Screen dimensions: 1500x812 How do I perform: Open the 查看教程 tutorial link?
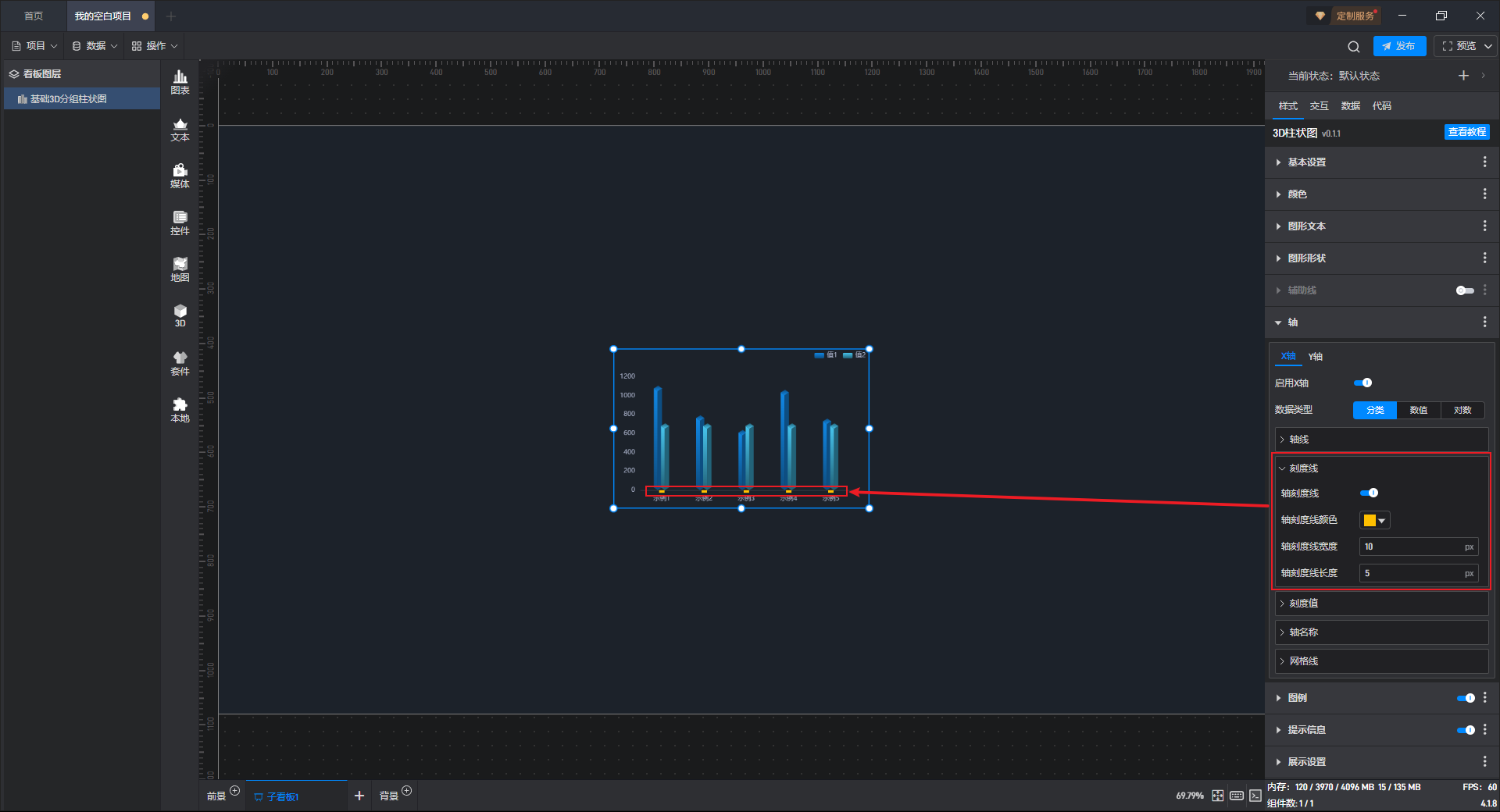click(x=1467, y=132)
